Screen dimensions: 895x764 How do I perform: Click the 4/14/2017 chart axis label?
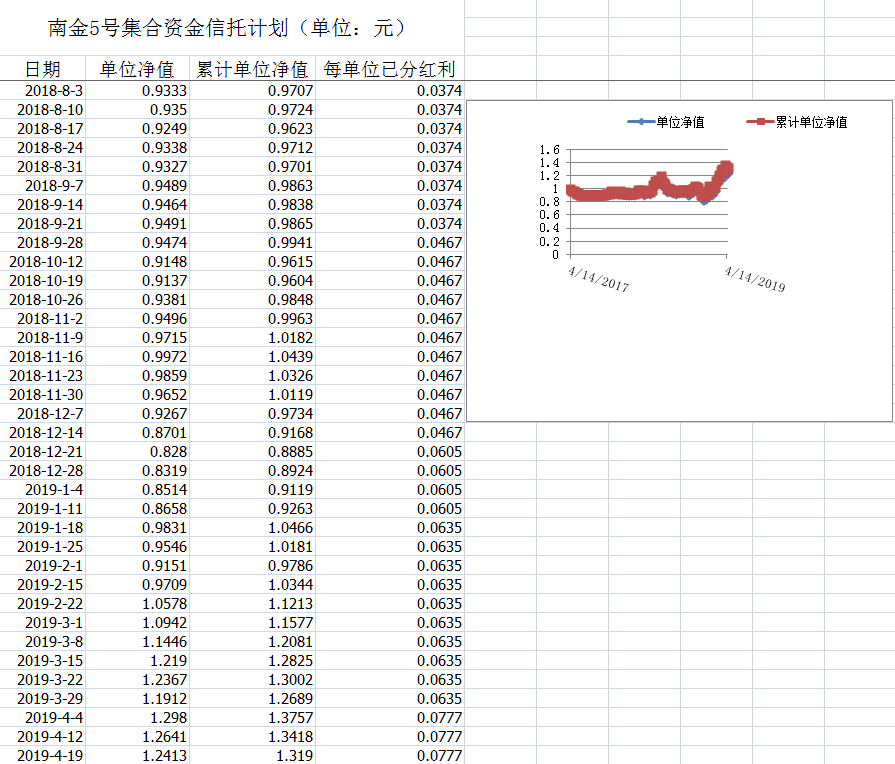598,279
